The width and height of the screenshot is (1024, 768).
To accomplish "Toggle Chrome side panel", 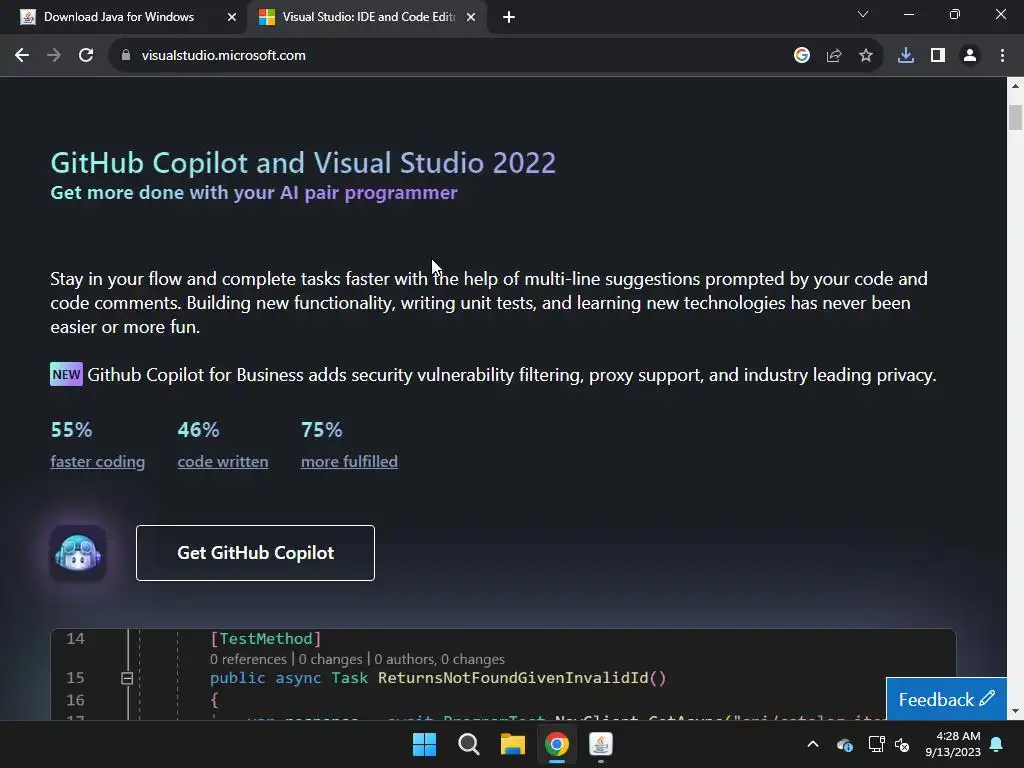I will (938, 56).
